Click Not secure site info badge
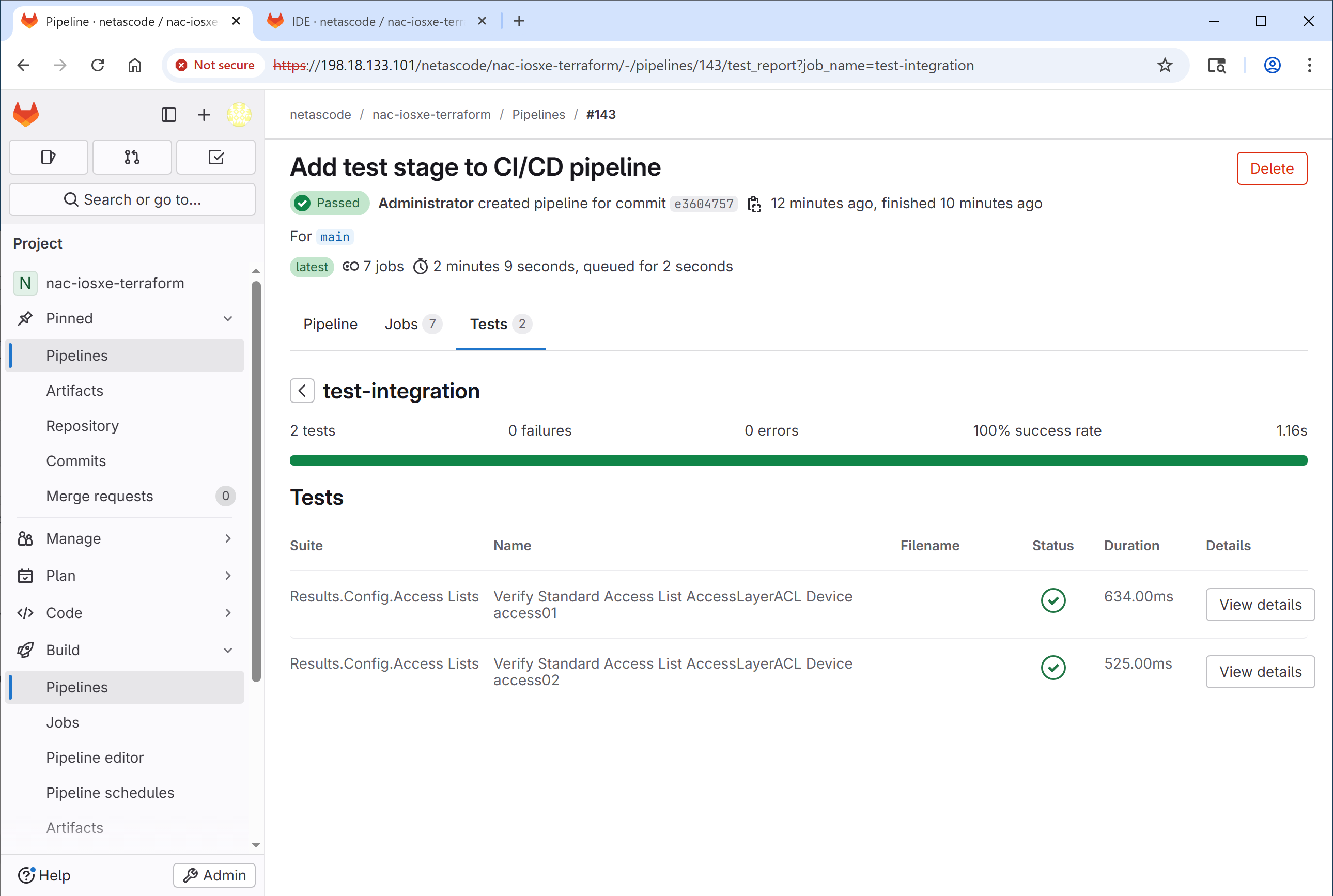Screen dimensions: 1333x896 click(x=215, y=65)
